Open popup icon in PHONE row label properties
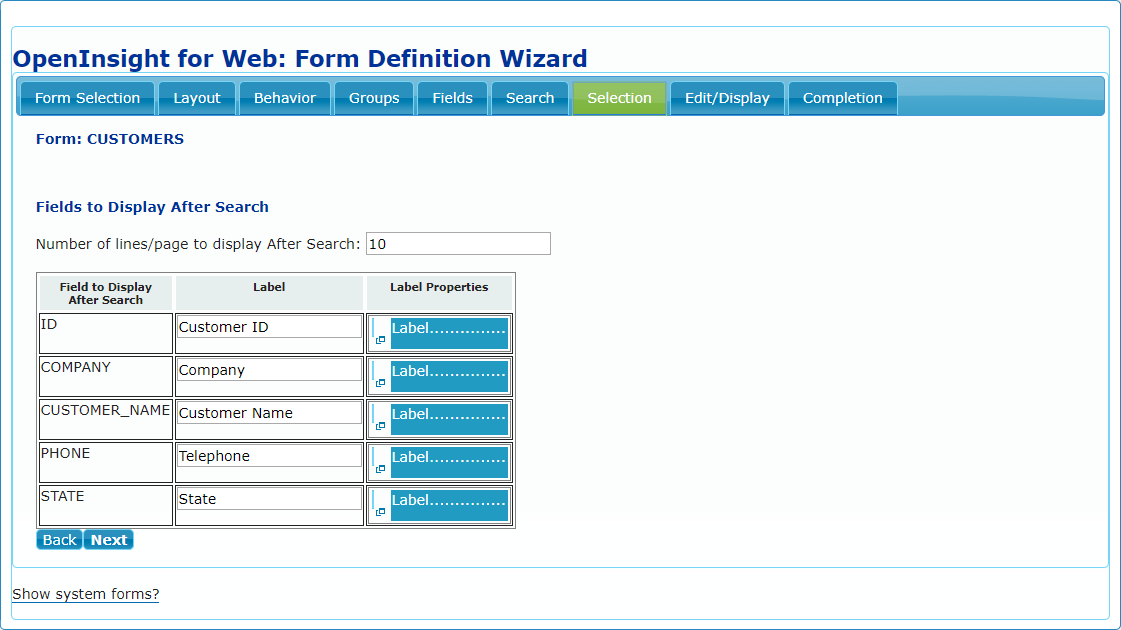This screenshot has width=1121, height=630. (x=380, y=469)
